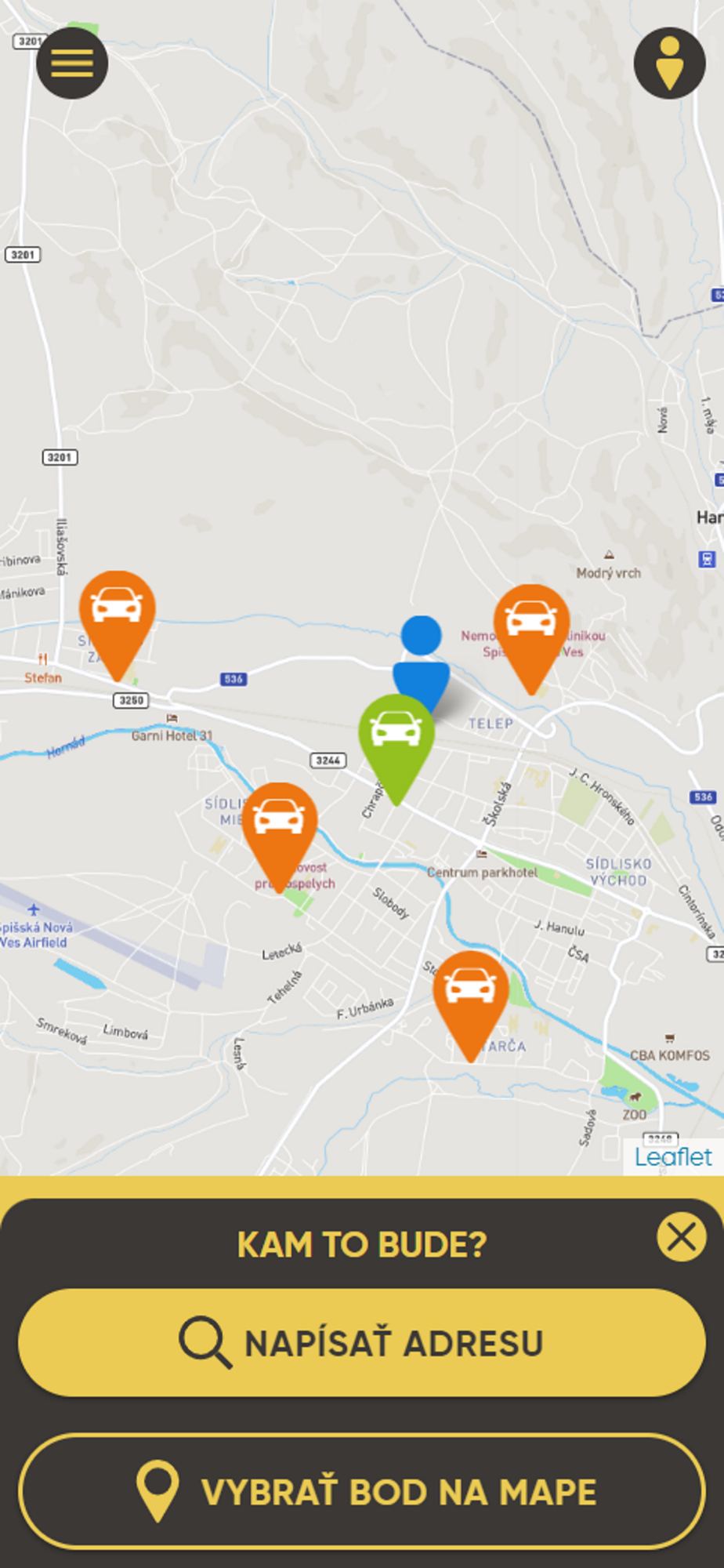The image size is (724, 1568).
Task: Tap the airfield airplane icon on map
Action: click(33, 909)
